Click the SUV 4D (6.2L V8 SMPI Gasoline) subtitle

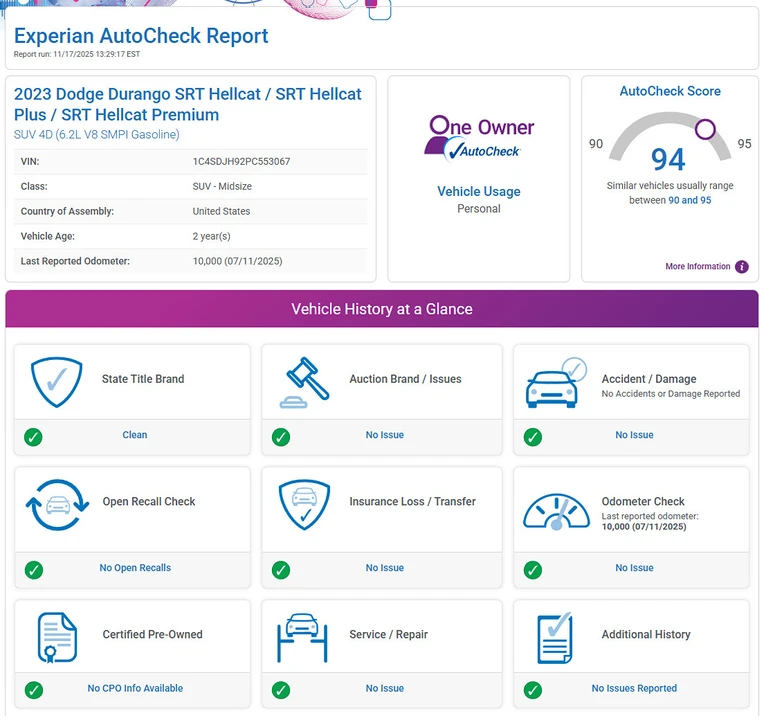click(x=96, y=134)
